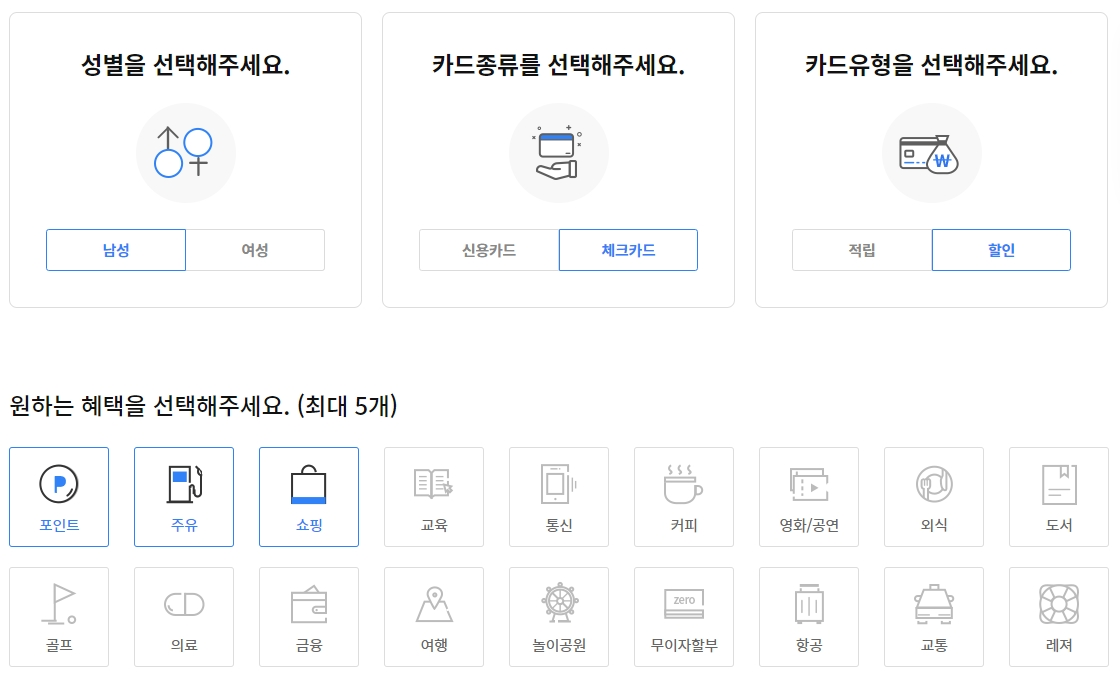
Task: Switch card type to 신용카드
Action: pyautogui.click(x=488, y=250)
